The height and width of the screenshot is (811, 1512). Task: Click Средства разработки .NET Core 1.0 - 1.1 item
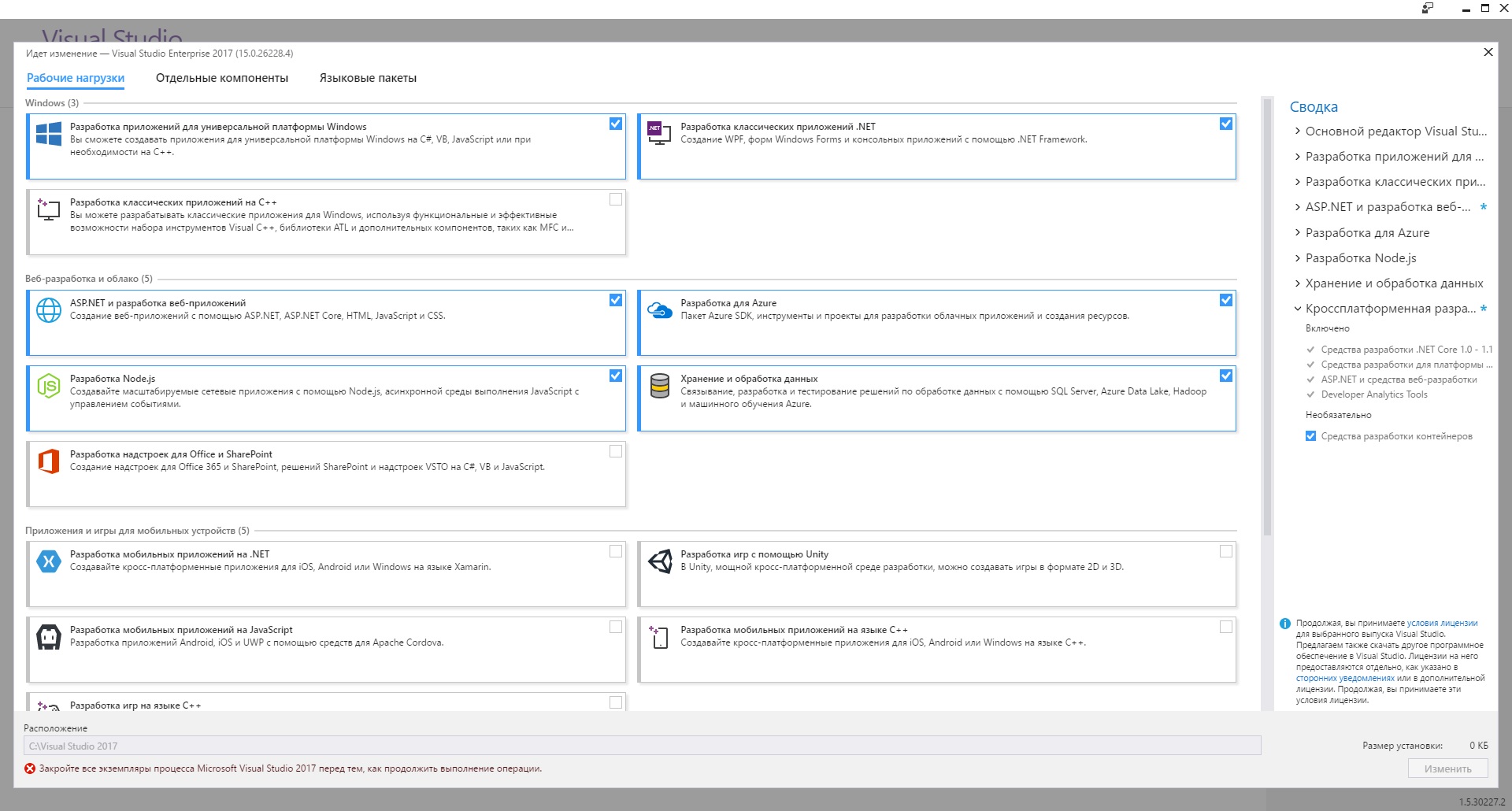coord(1406,350)
